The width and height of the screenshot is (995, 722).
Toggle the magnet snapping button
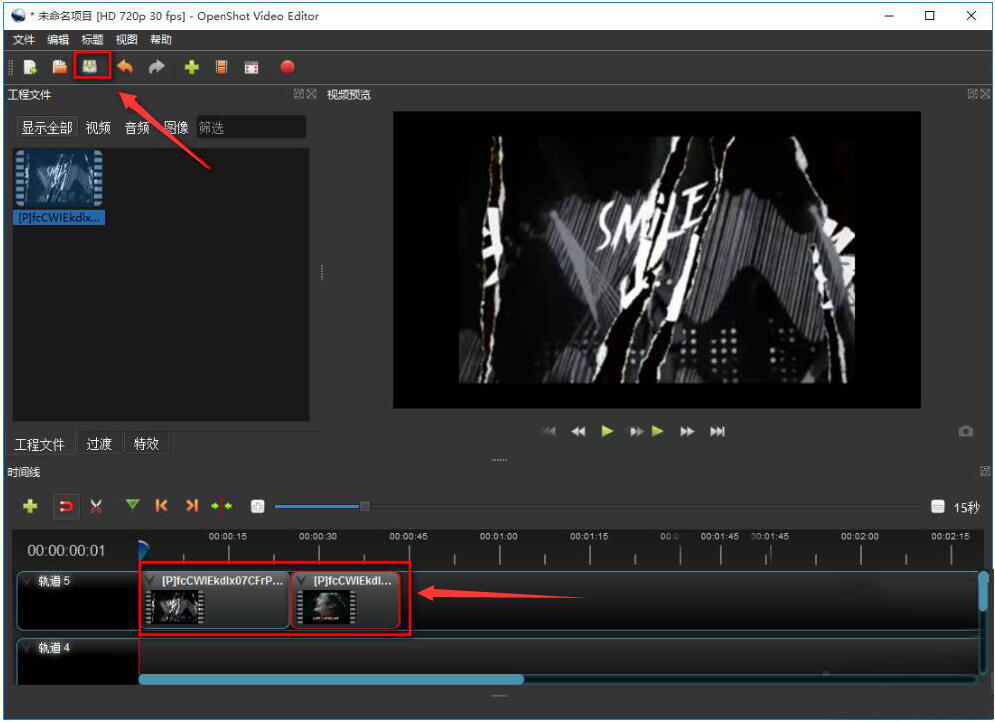click(x=65, y=506)
